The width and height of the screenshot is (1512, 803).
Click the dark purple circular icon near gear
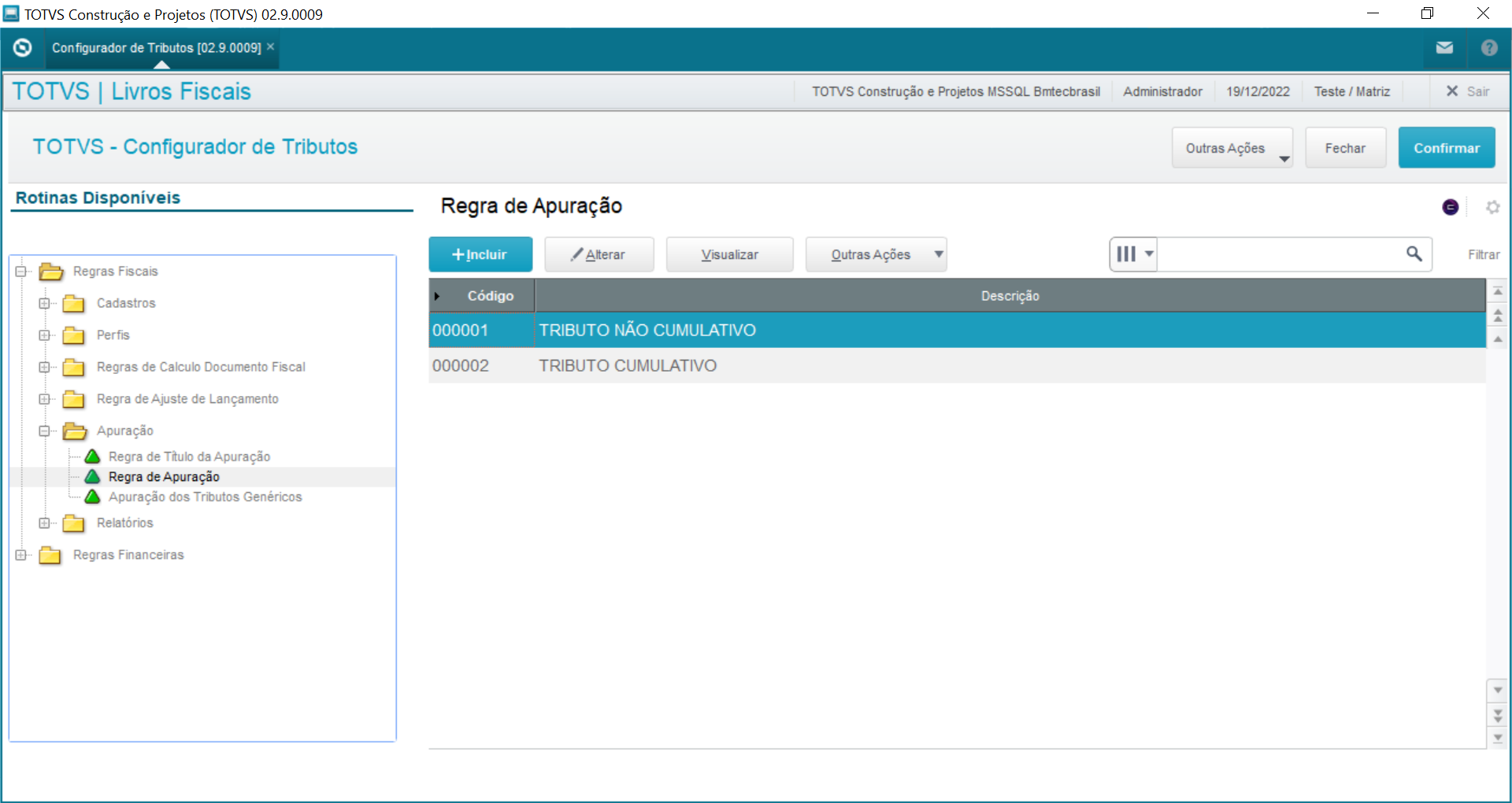(1450, 207)
